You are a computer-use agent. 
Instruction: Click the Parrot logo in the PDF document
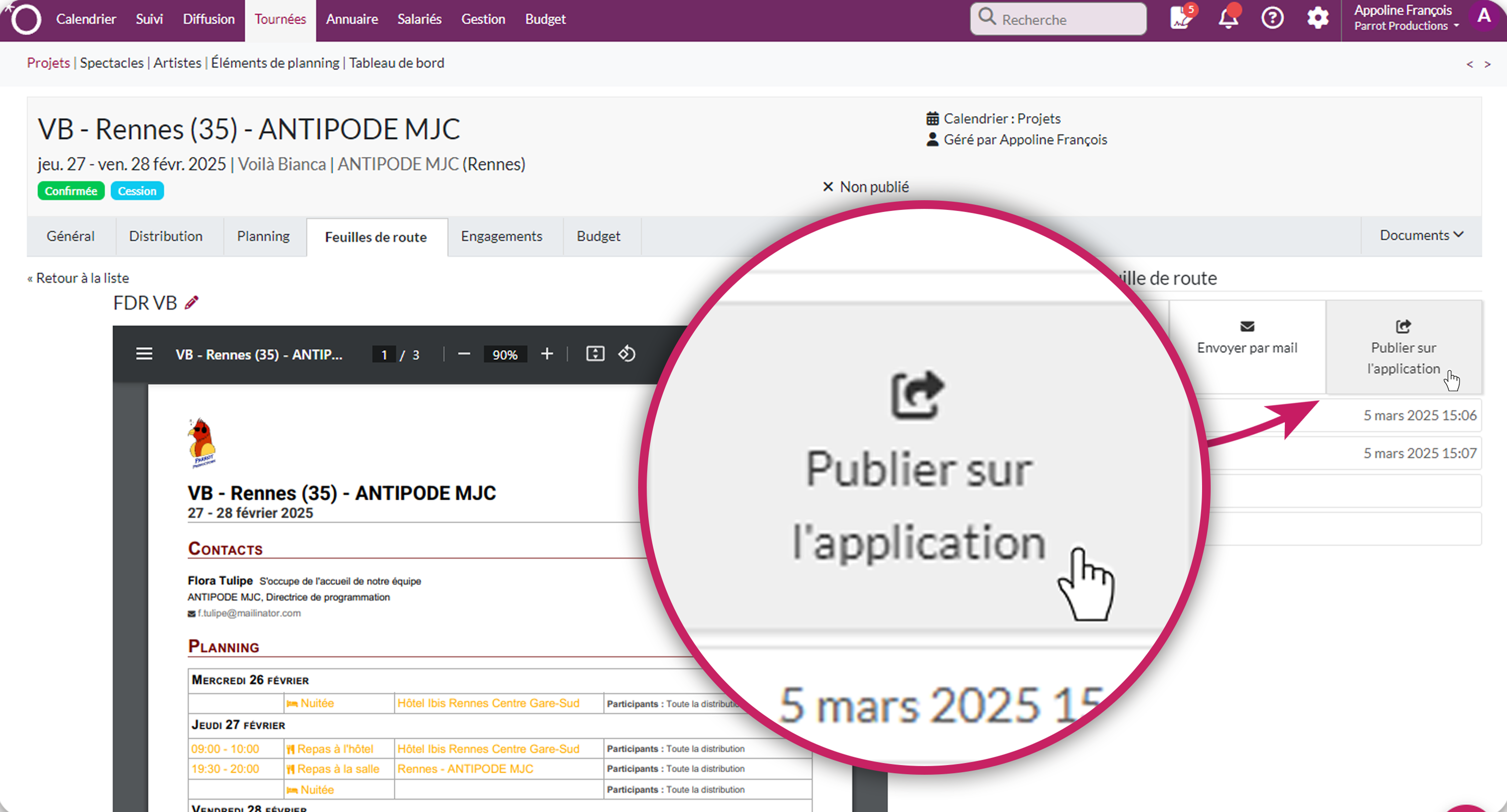(202, 443)
